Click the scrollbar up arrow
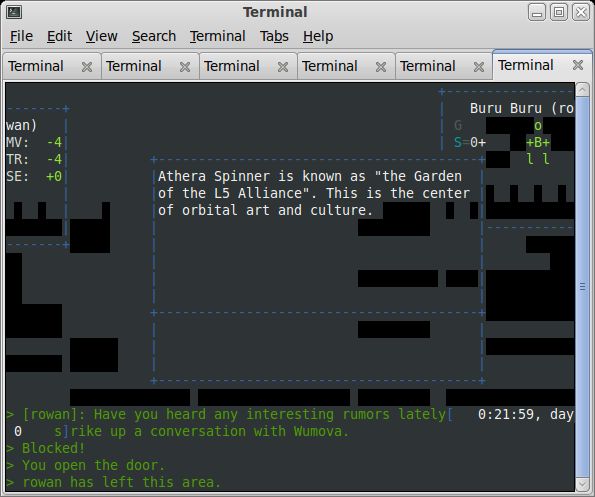Viewport: 595px width, 497px height. pyautogui.click(x=582, y=90)
